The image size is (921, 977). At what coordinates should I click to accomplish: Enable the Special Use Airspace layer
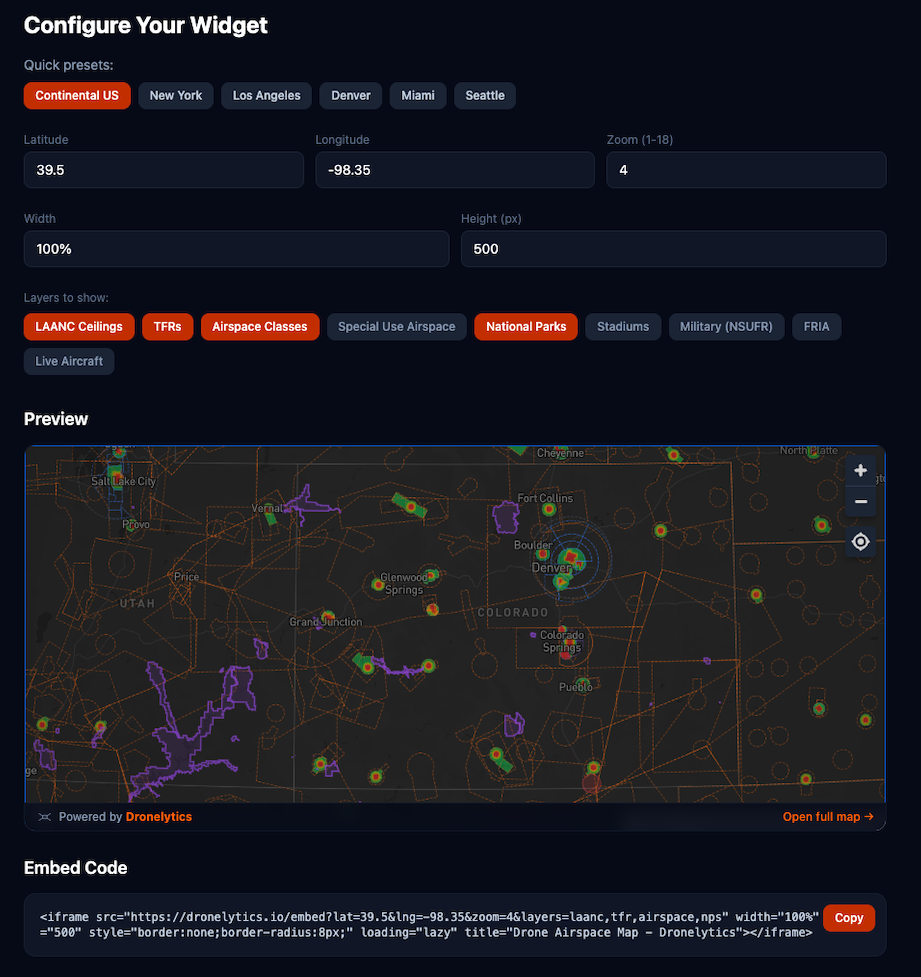pyautogui.click(x=397, y=326)
